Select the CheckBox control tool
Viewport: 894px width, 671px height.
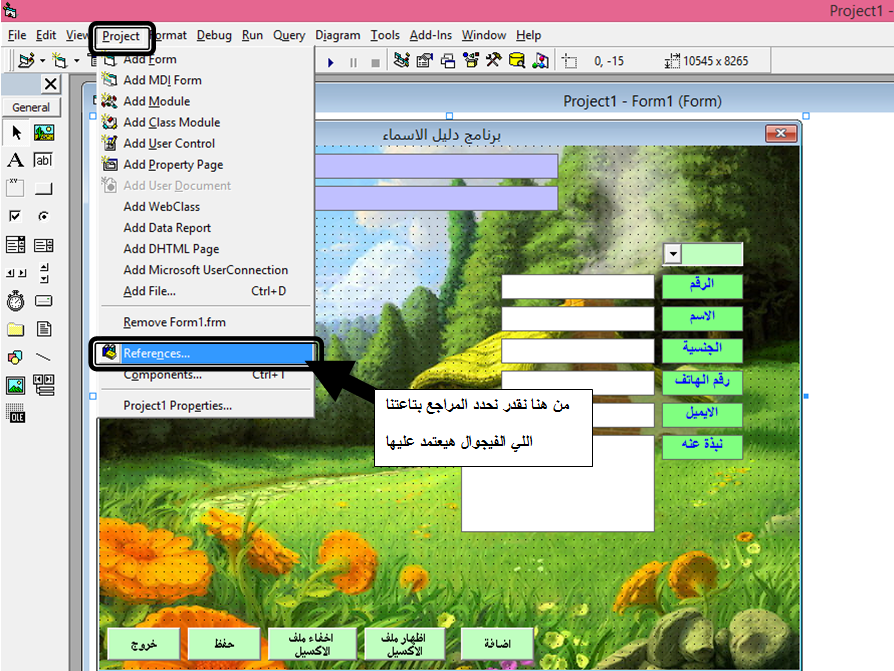tap(16, 216)
